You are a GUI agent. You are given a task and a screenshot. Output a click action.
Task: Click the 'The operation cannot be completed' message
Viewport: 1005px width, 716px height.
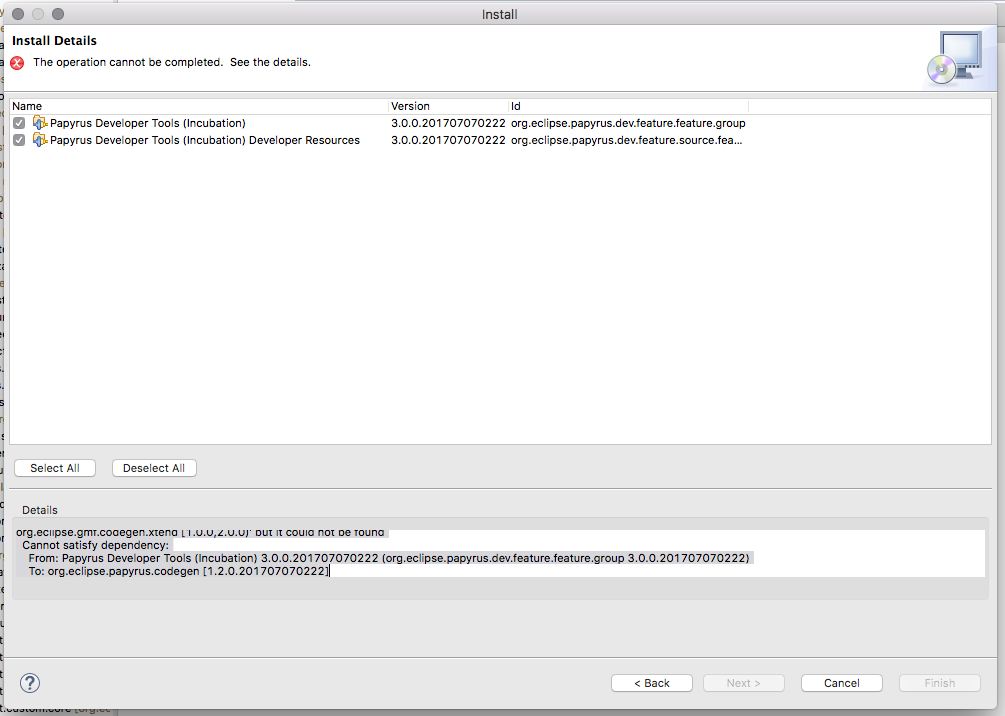coord(172,62)
